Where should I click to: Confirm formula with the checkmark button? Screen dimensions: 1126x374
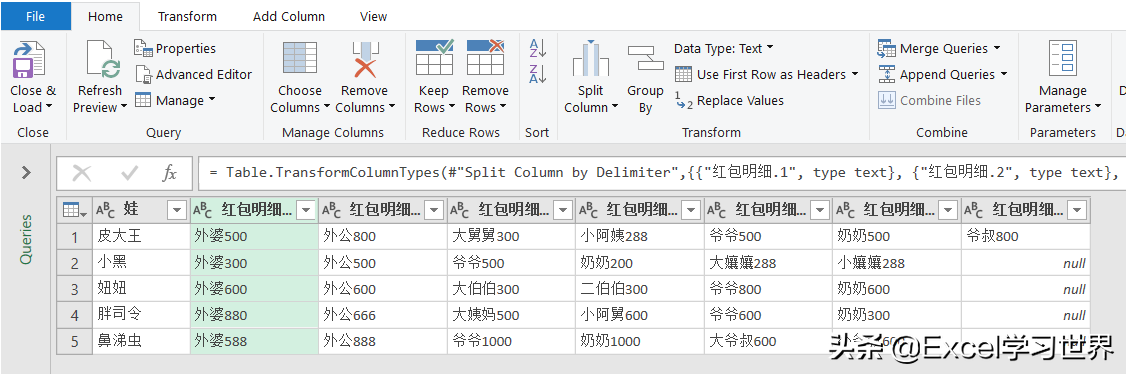(130, 173)
